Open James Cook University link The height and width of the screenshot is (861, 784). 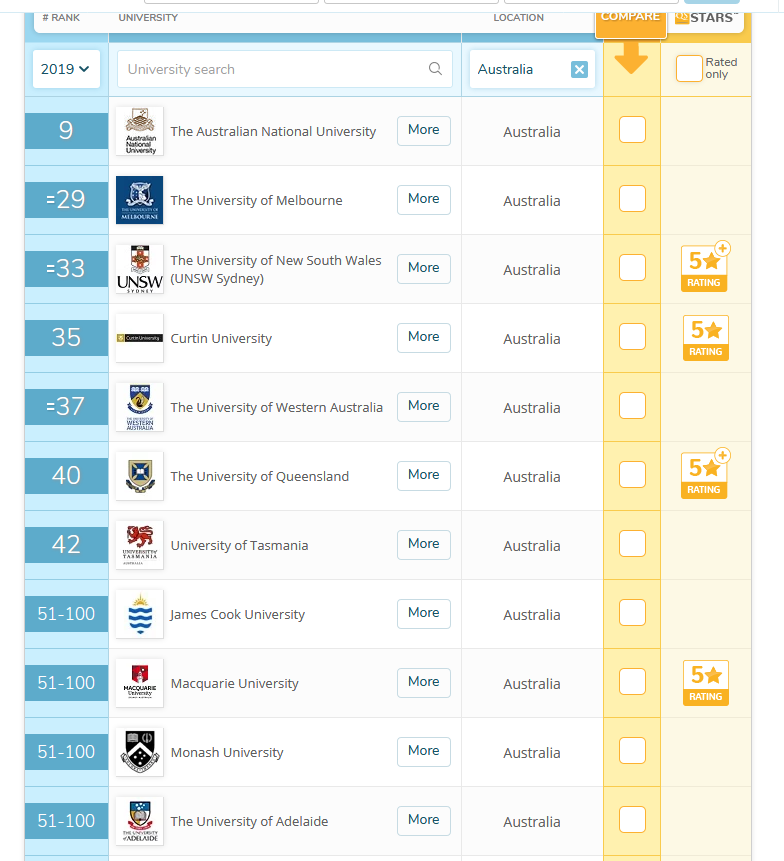237,614
